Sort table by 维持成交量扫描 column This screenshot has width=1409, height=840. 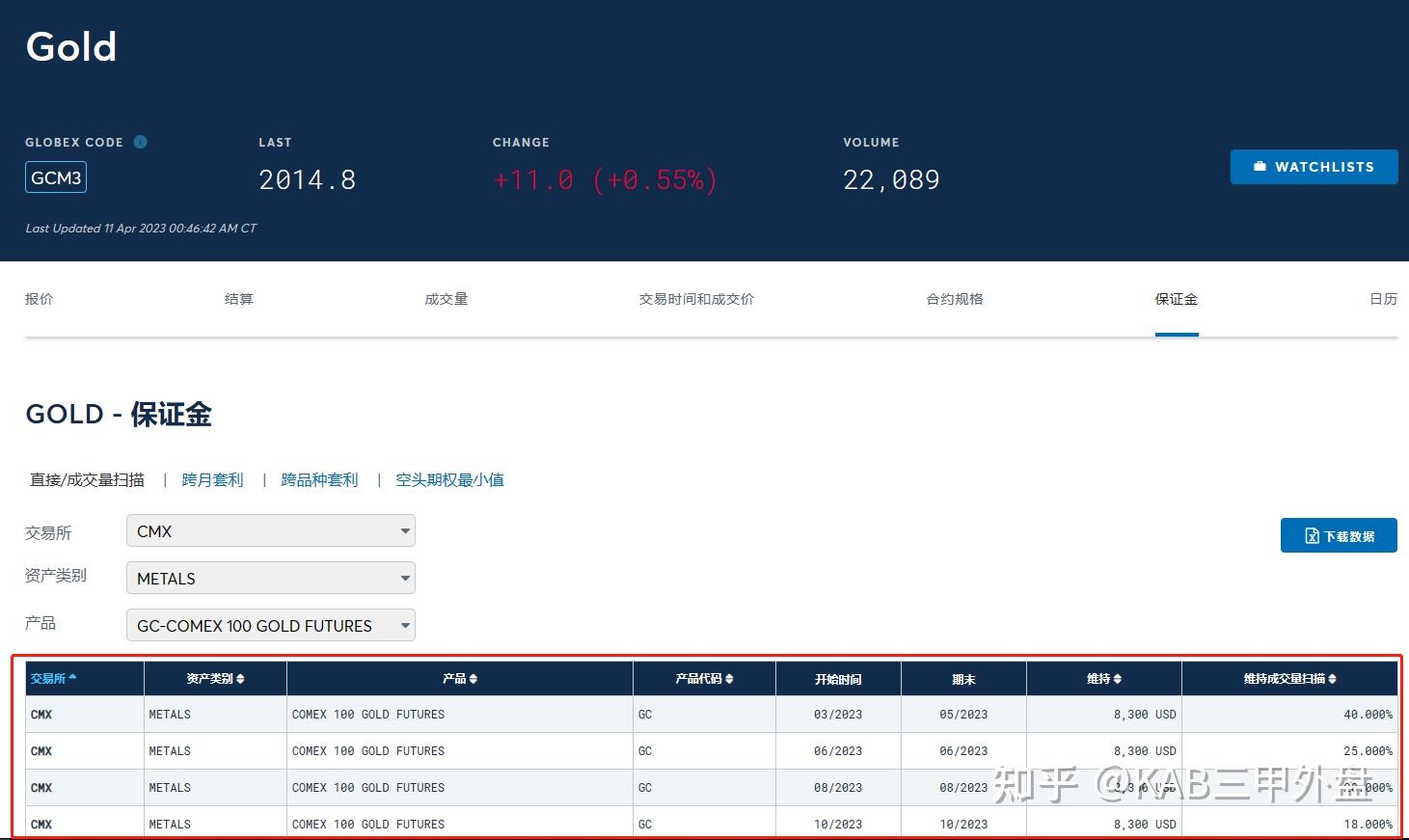[1289, 679]
